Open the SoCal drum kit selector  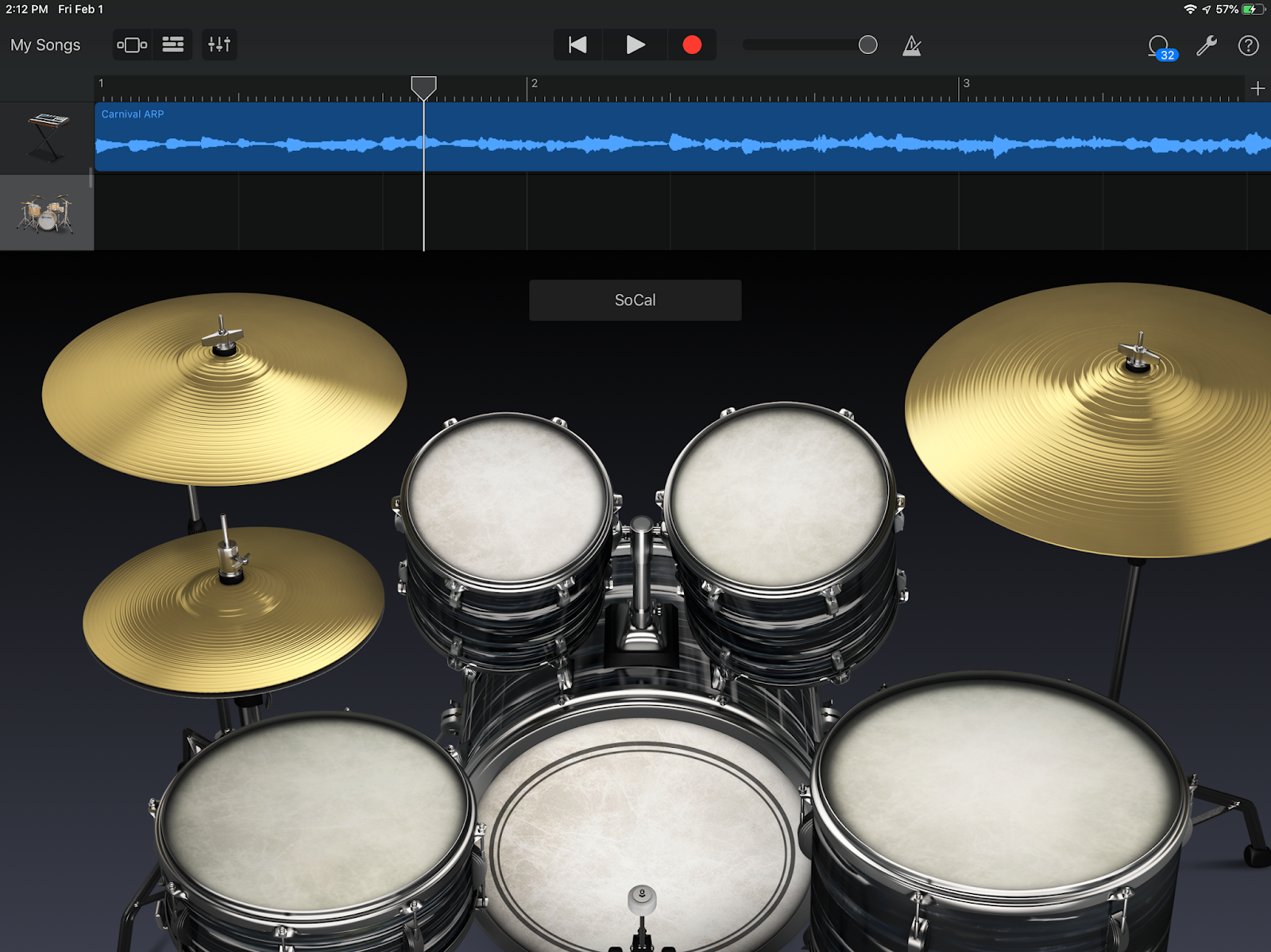pos(635,299)
